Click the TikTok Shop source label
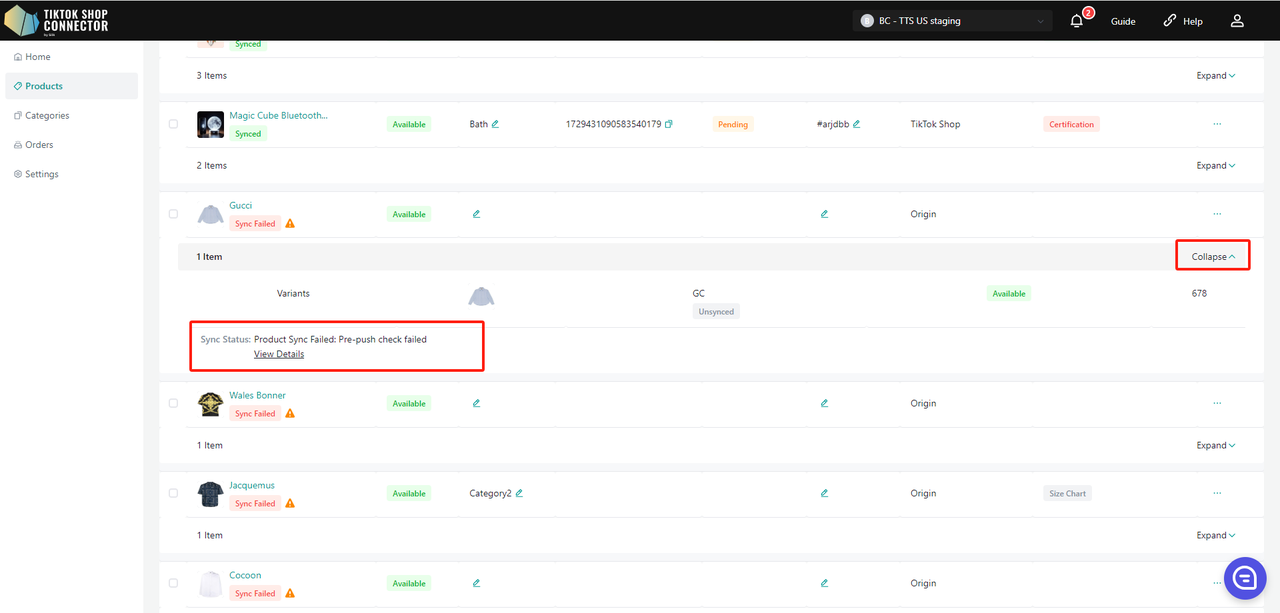 click(x=935, y=124)
